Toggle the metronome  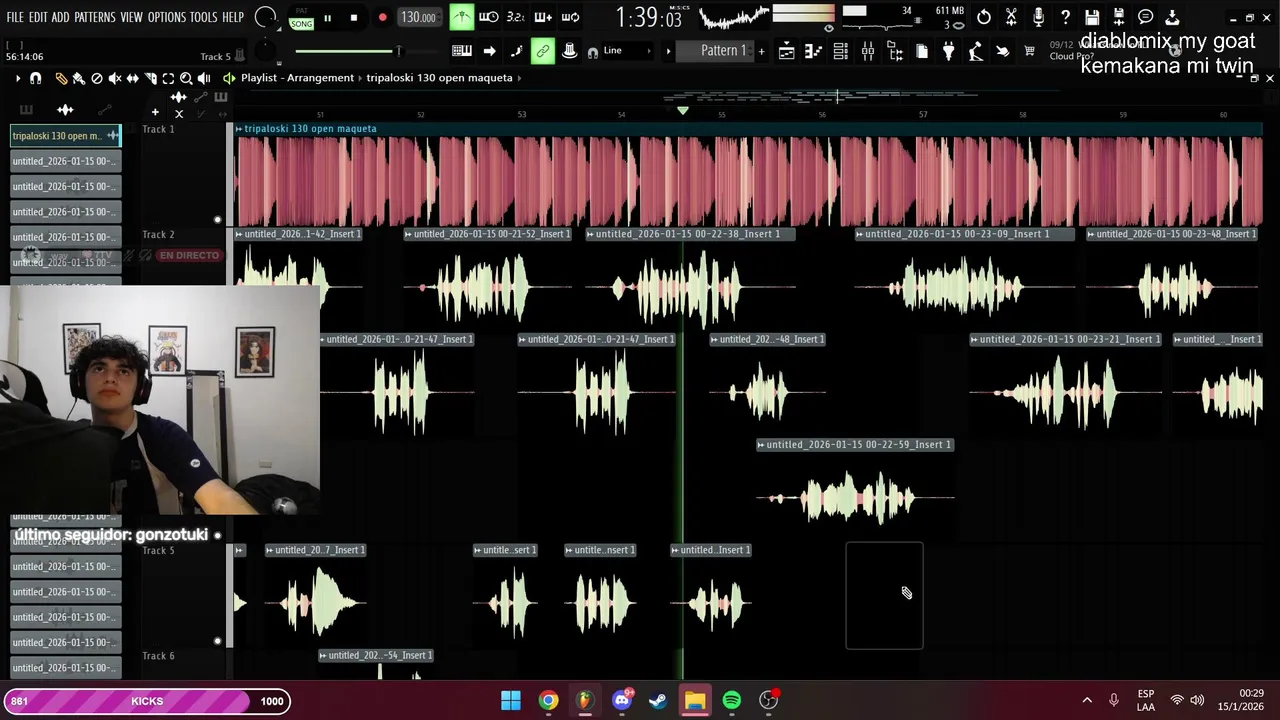tap(462, 17)
